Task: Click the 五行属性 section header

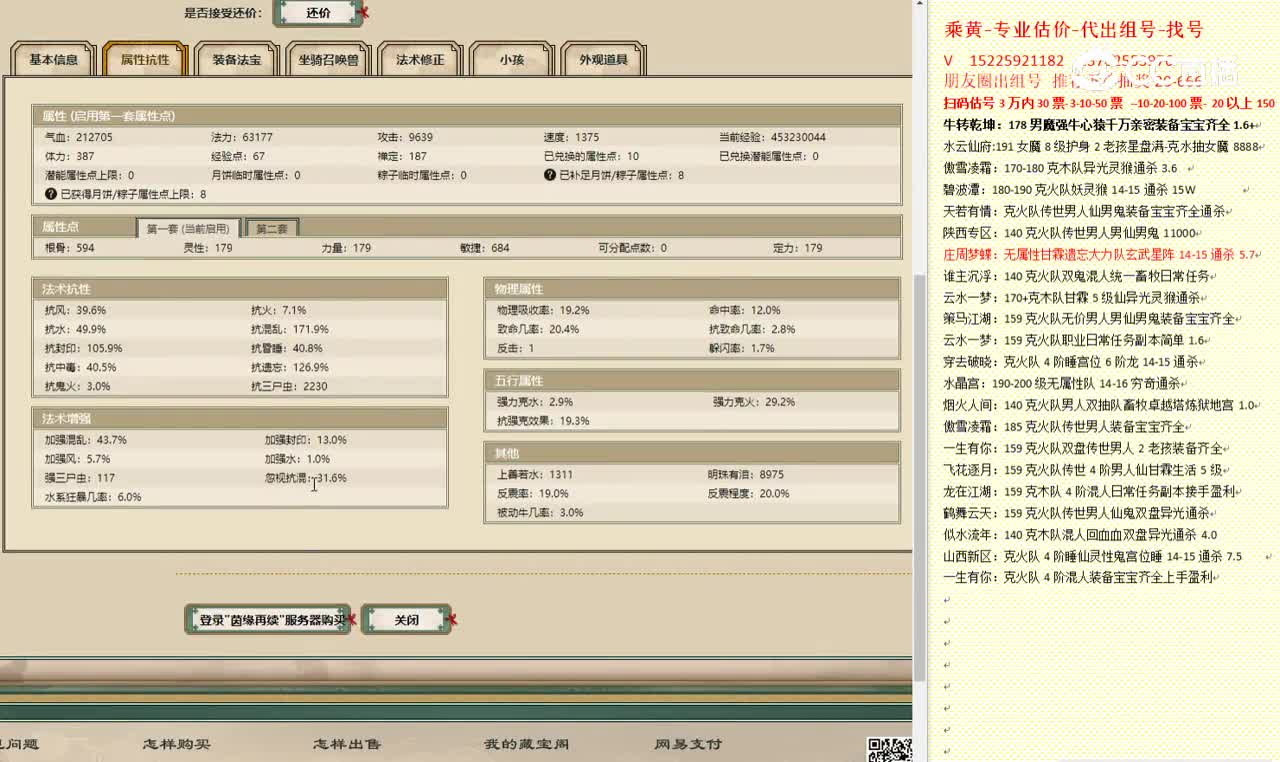Action: pos(693,380)
